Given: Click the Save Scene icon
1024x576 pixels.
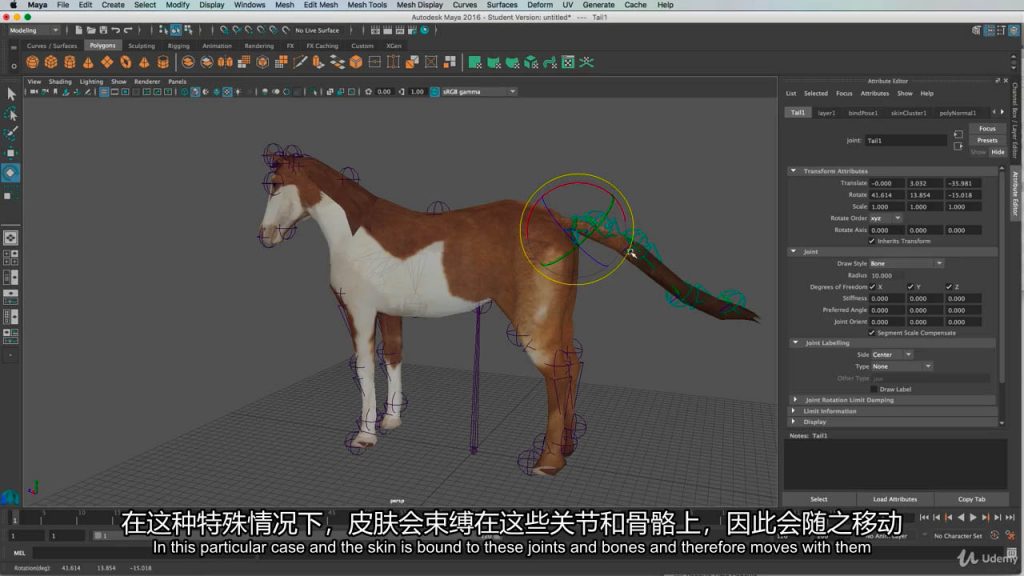Looking at the screenshot, I should coord(103,30).
